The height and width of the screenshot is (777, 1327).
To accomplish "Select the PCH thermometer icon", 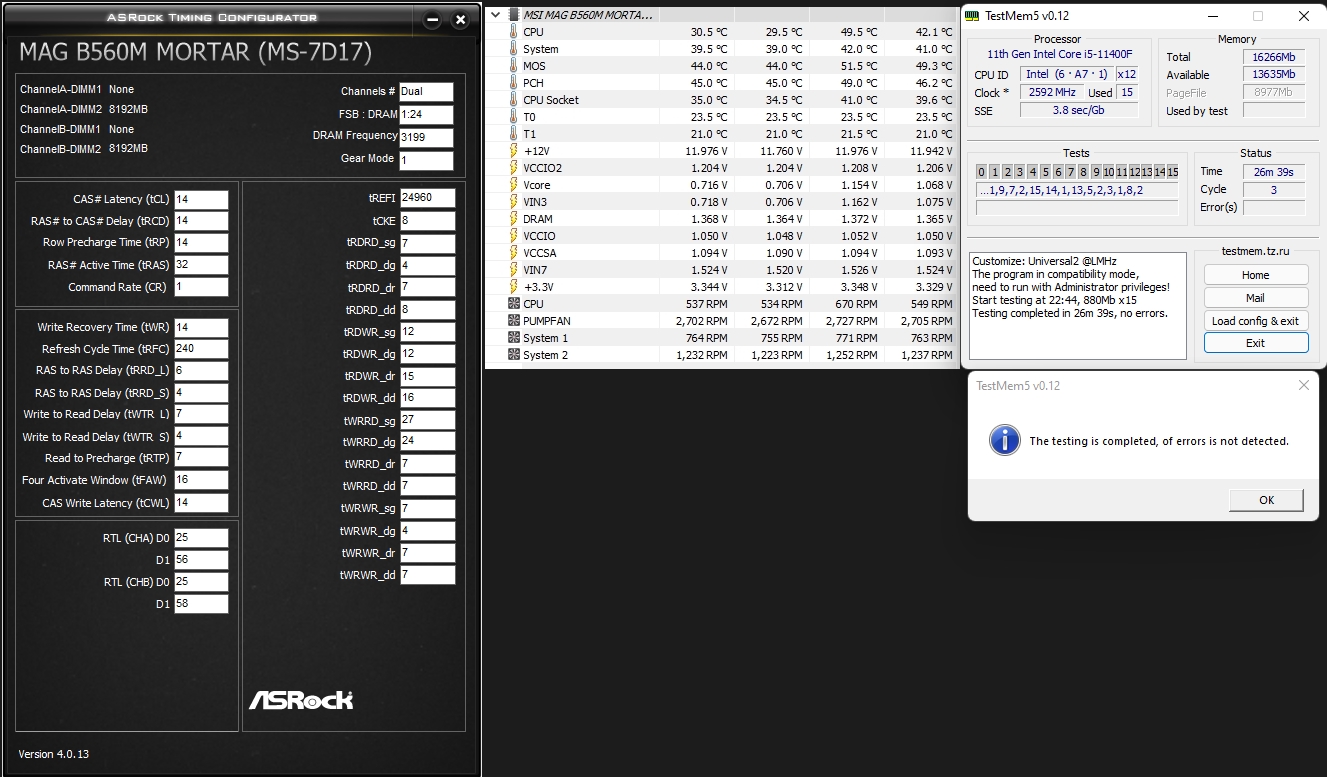I will (514, 83).
